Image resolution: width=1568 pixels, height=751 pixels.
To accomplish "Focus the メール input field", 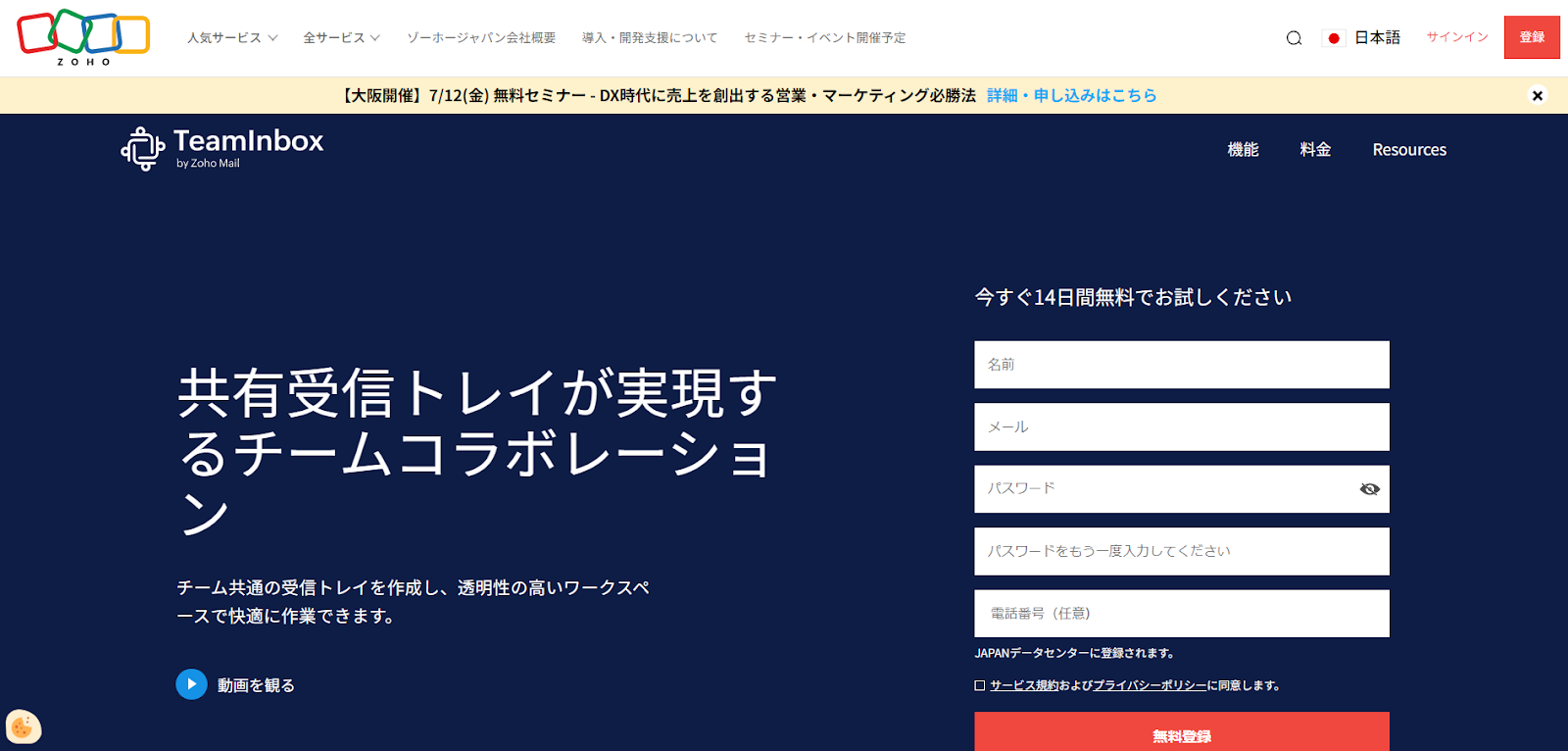I will [x=1182, y=427].
